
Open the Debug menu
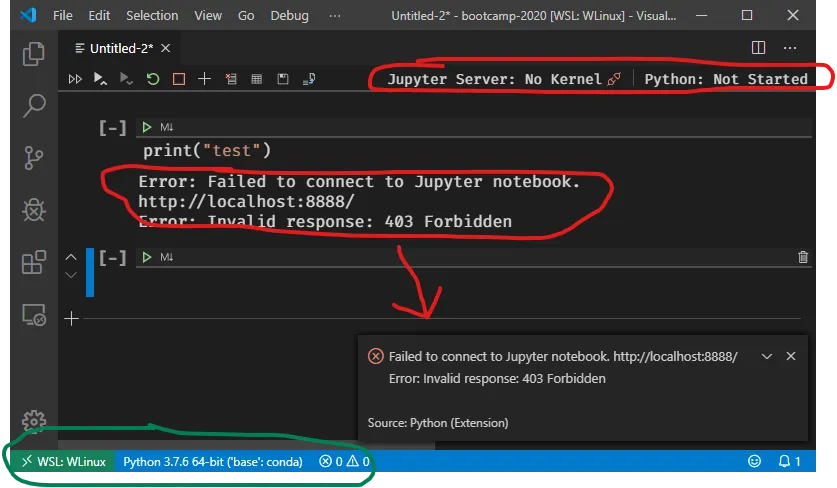(x=289, y=15)
